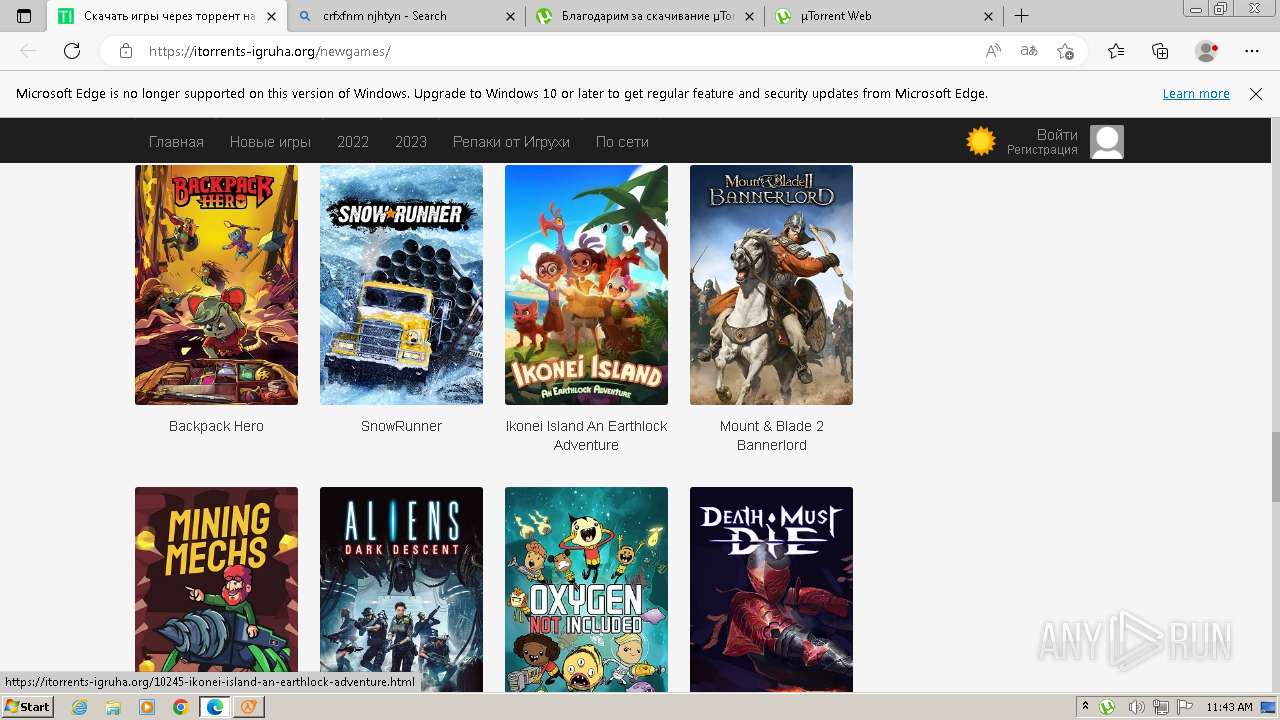This screenshot has width=1280, height=720.
Task: Click Mount & Blade 2 Bannerlord title
Action: [771, 436]
